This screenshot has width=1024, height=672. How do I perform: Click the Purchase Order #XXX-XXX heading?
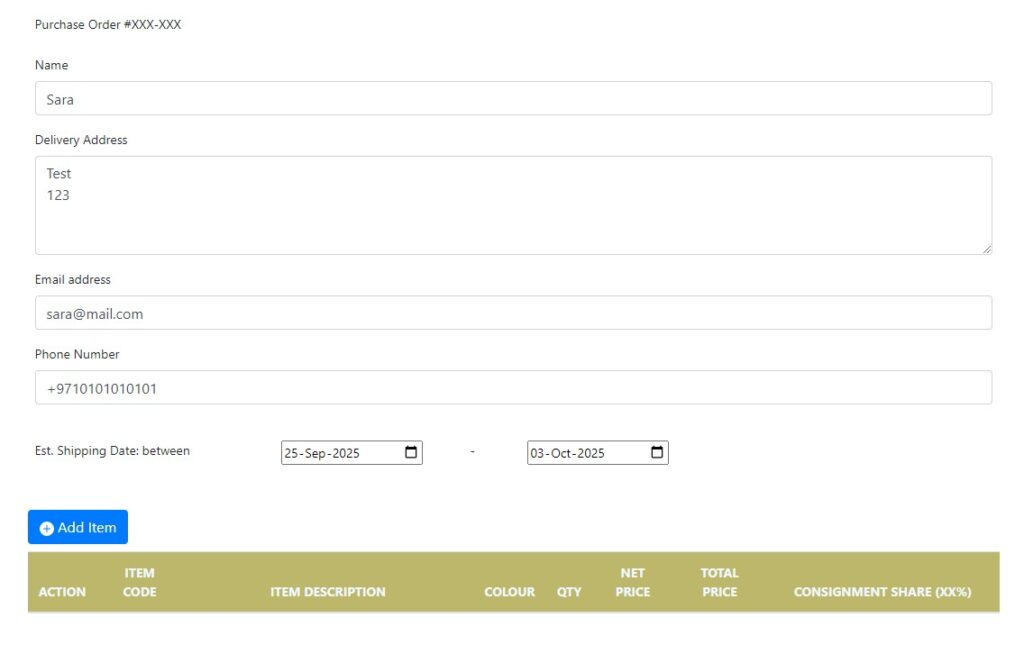pos(108,25)
